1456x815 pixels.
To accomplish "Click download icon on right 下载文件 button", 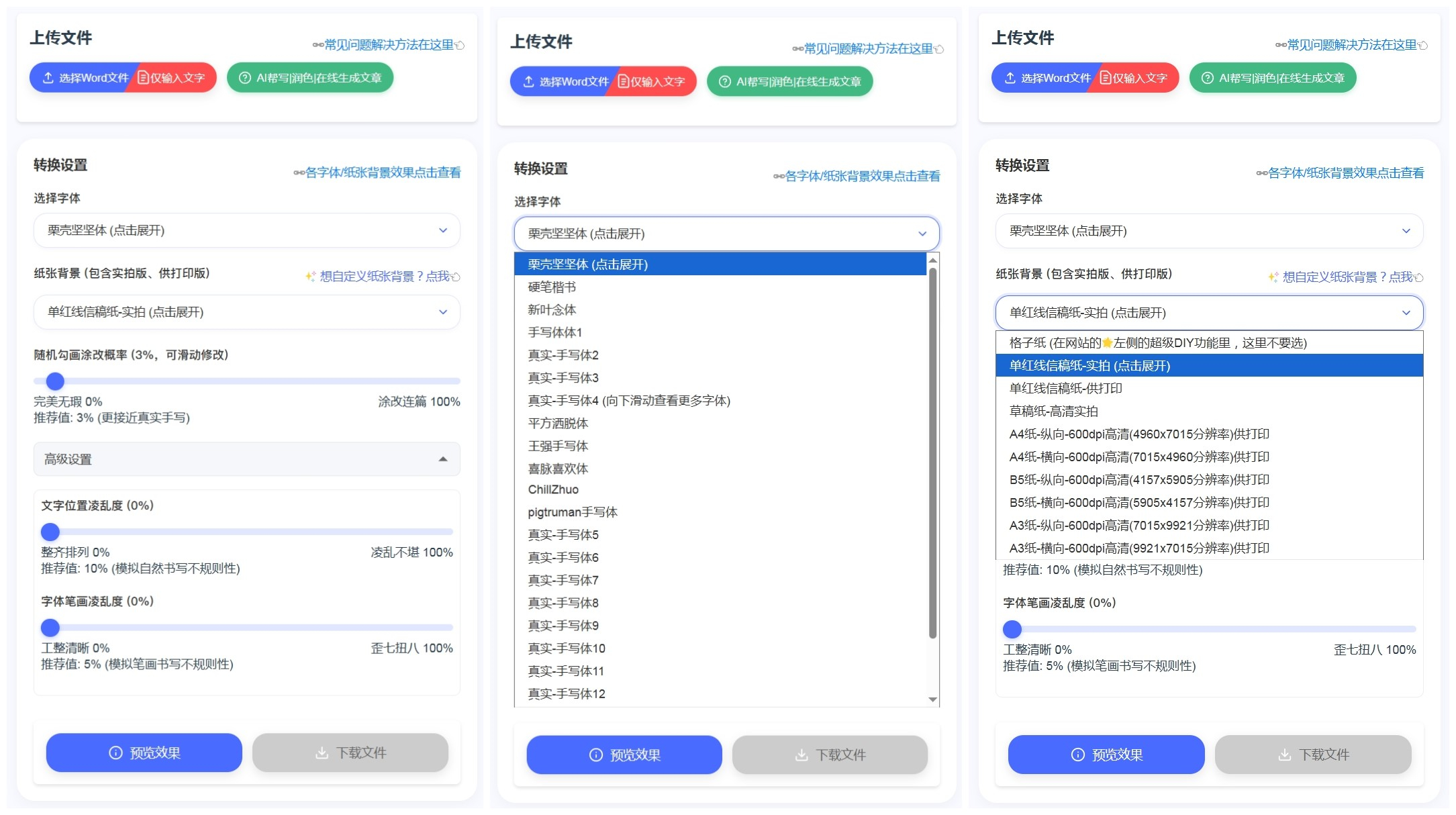I will click(x=1284, y=755).
